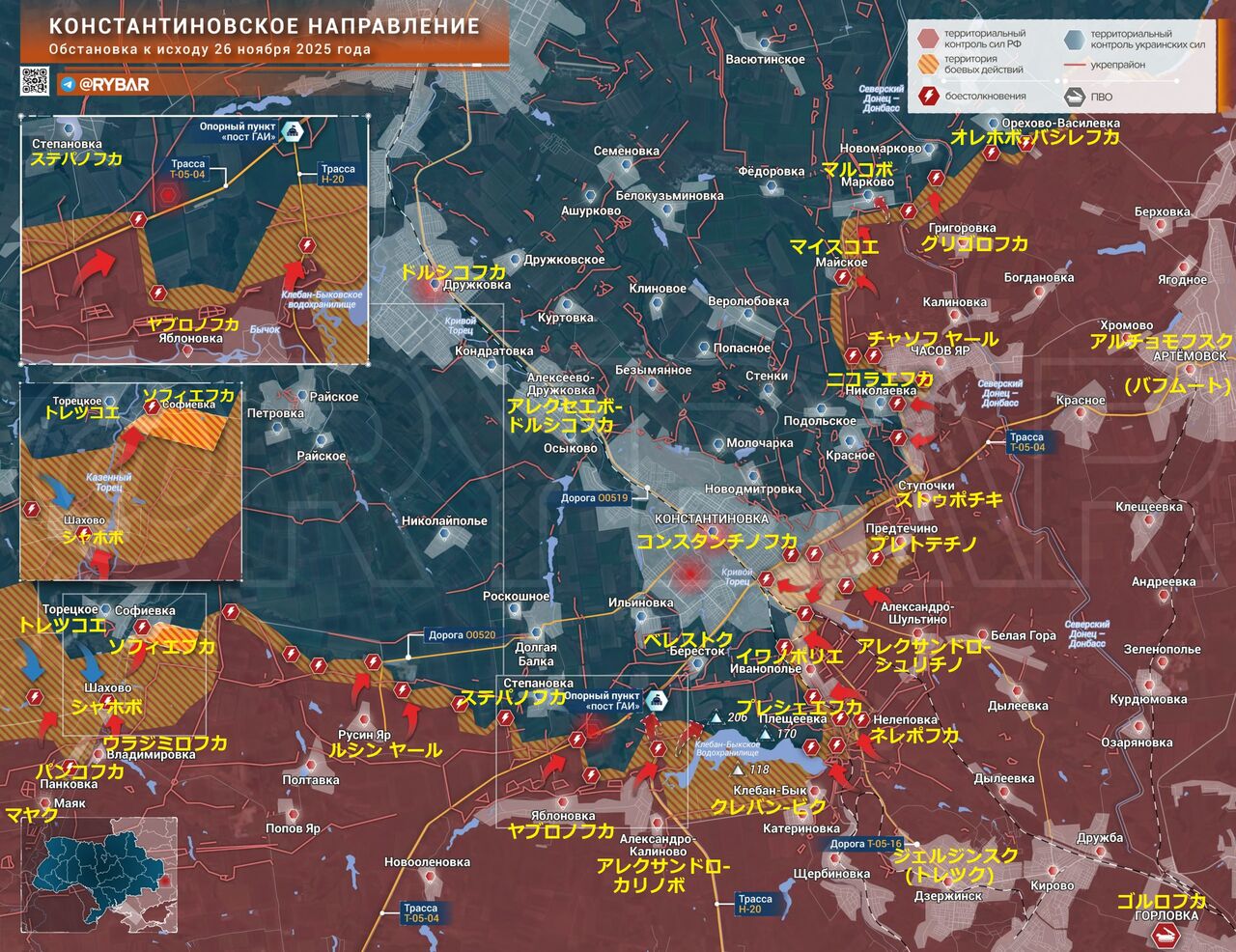Click the clash icon next to inset Софиевка
The height and width of the screenshot is (952, 1236).
(152, 406)
